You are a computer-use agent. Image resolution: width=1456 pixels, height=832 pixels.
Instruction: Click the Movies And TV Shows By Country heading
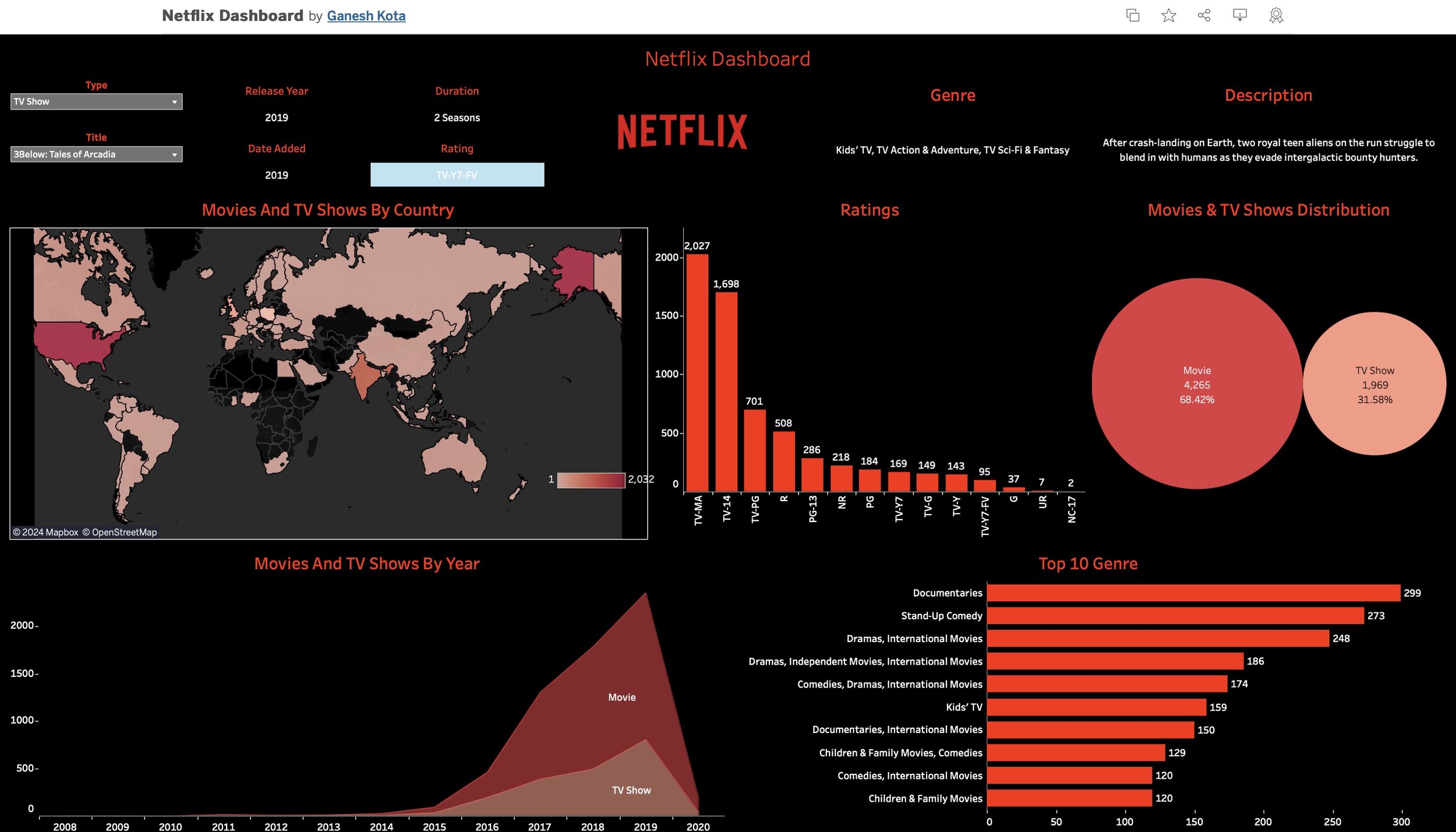click(328, 210)
